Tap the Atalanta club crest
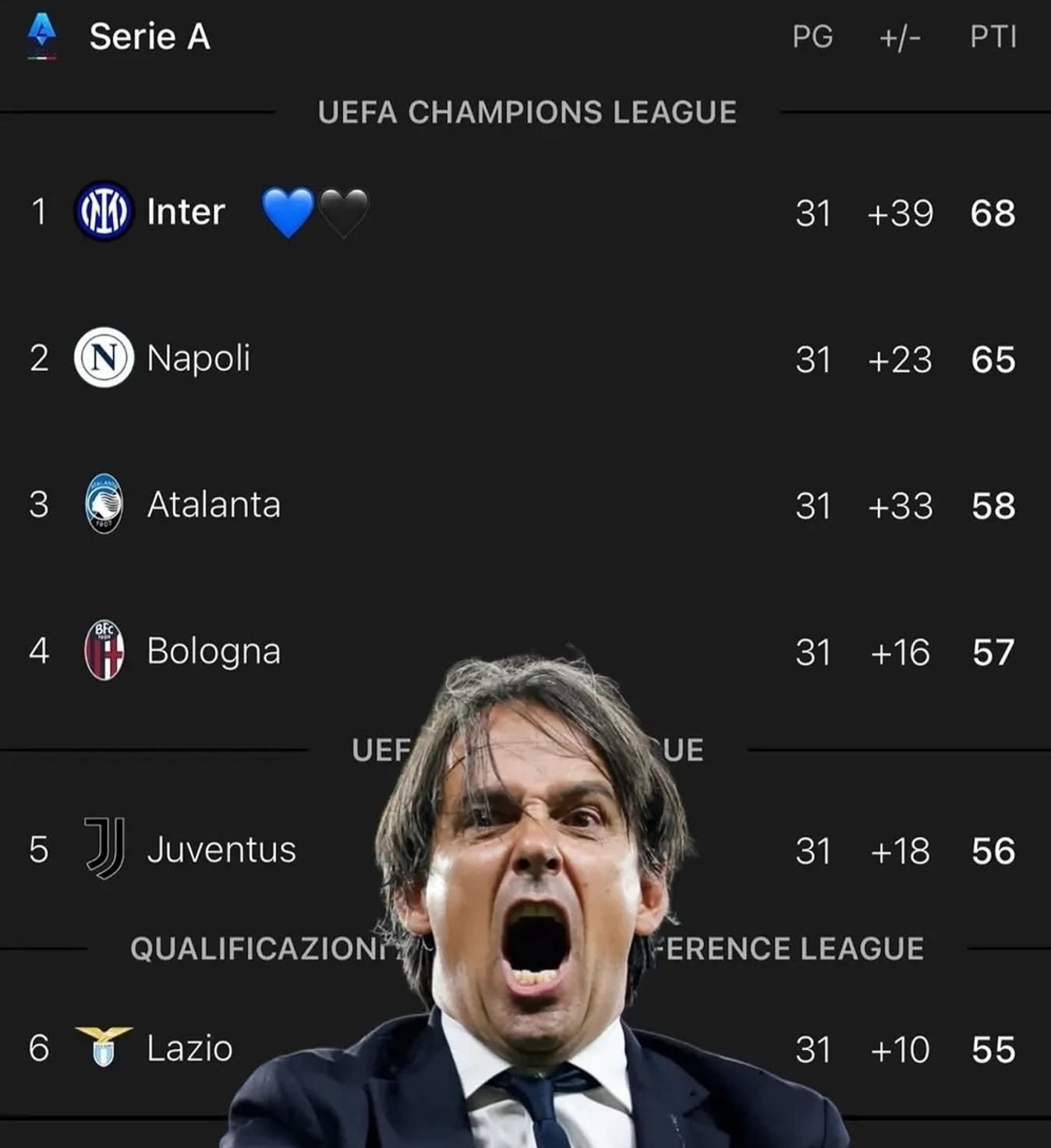1051x1148 pixels. [104, 503]
